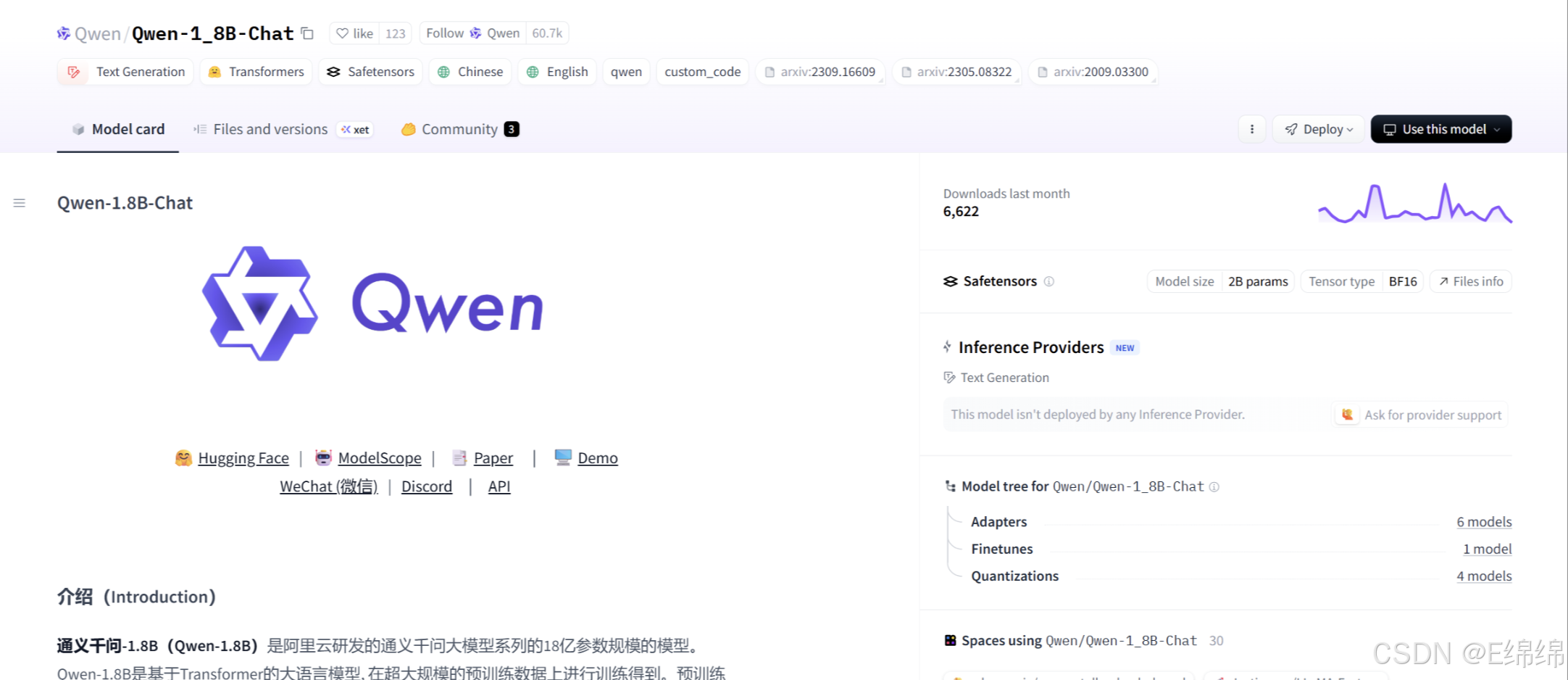The height and width of the screenshot is (680, 1568).
Task: Click the like button
Action: pos(354,33)
